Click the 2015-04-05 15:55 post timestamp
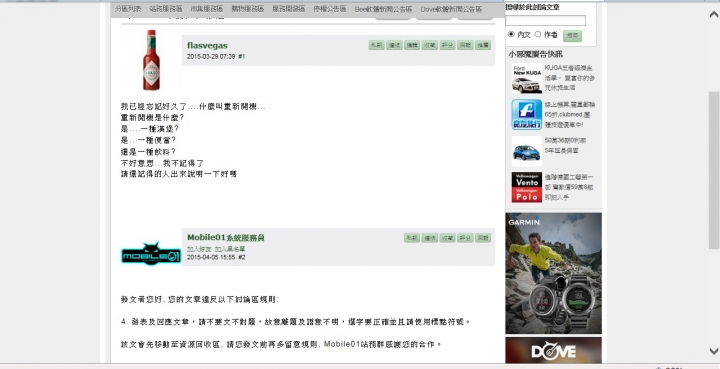The width and height of the screenshot is (720, 369). pyautogui.click(x=211, y=257)
